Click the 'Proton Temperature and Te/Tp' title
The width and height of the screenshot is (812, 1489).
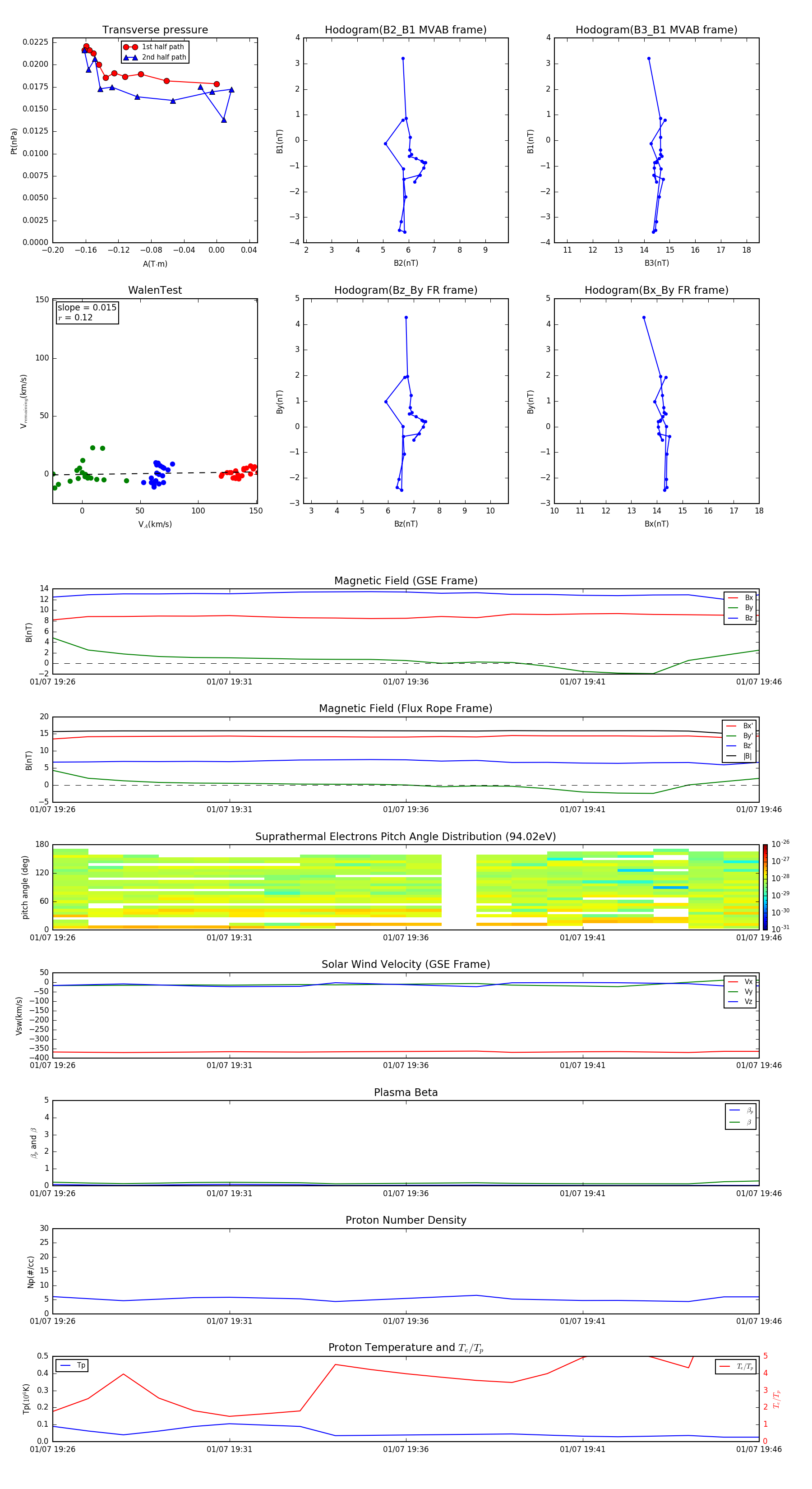pos(406,1347)
